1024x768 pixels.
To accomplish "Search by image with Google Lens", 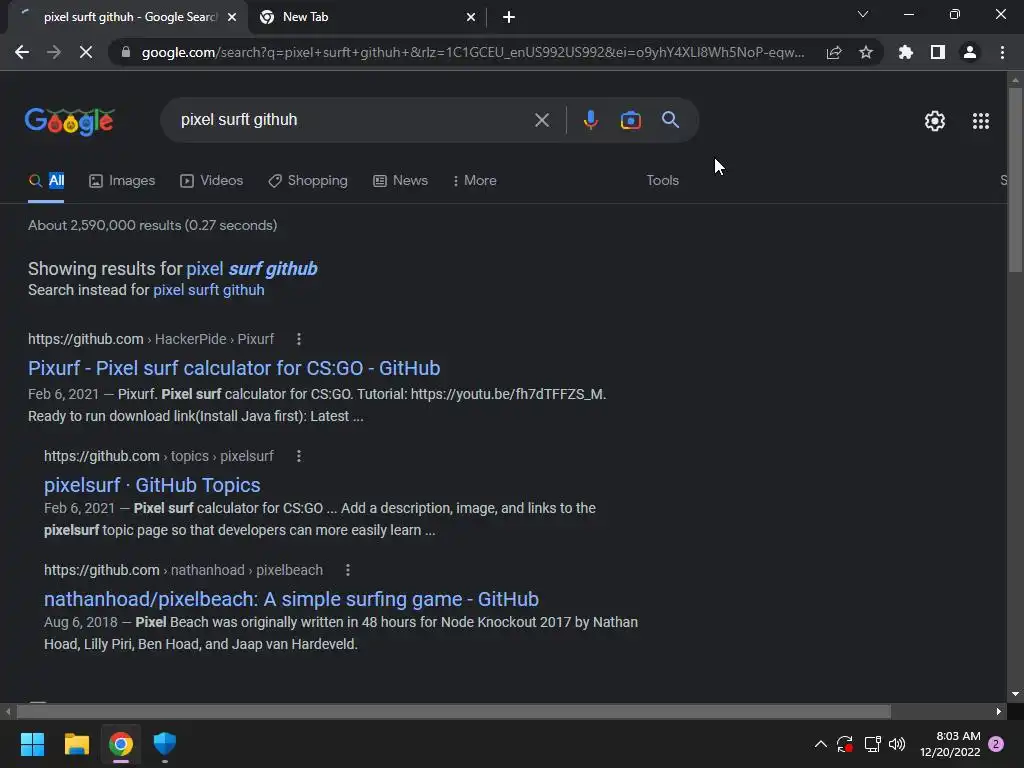I will [630, 120].
